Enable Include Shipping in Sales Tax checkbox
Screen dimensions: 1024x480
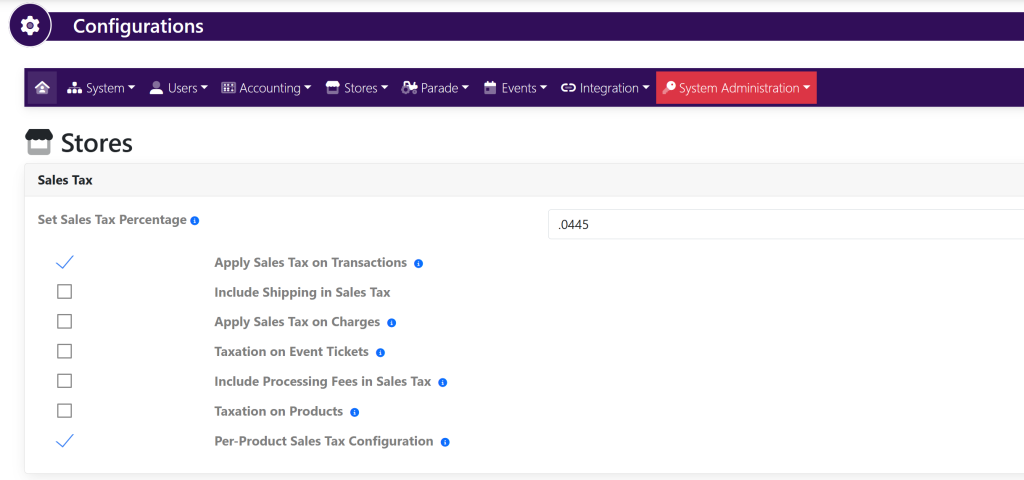pyautogui.click(x=65, y=292)
